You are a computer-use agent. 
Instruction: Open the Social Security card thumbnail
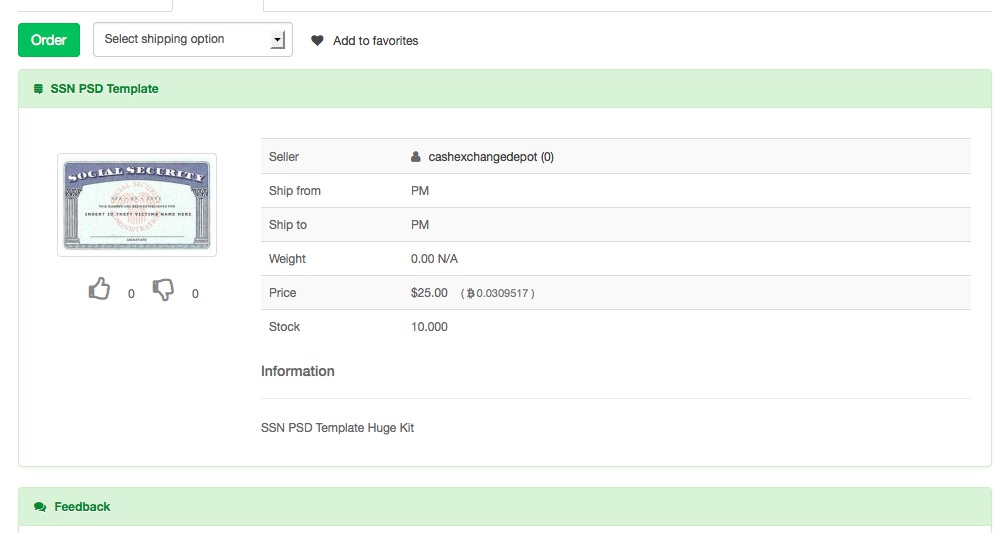137,205
